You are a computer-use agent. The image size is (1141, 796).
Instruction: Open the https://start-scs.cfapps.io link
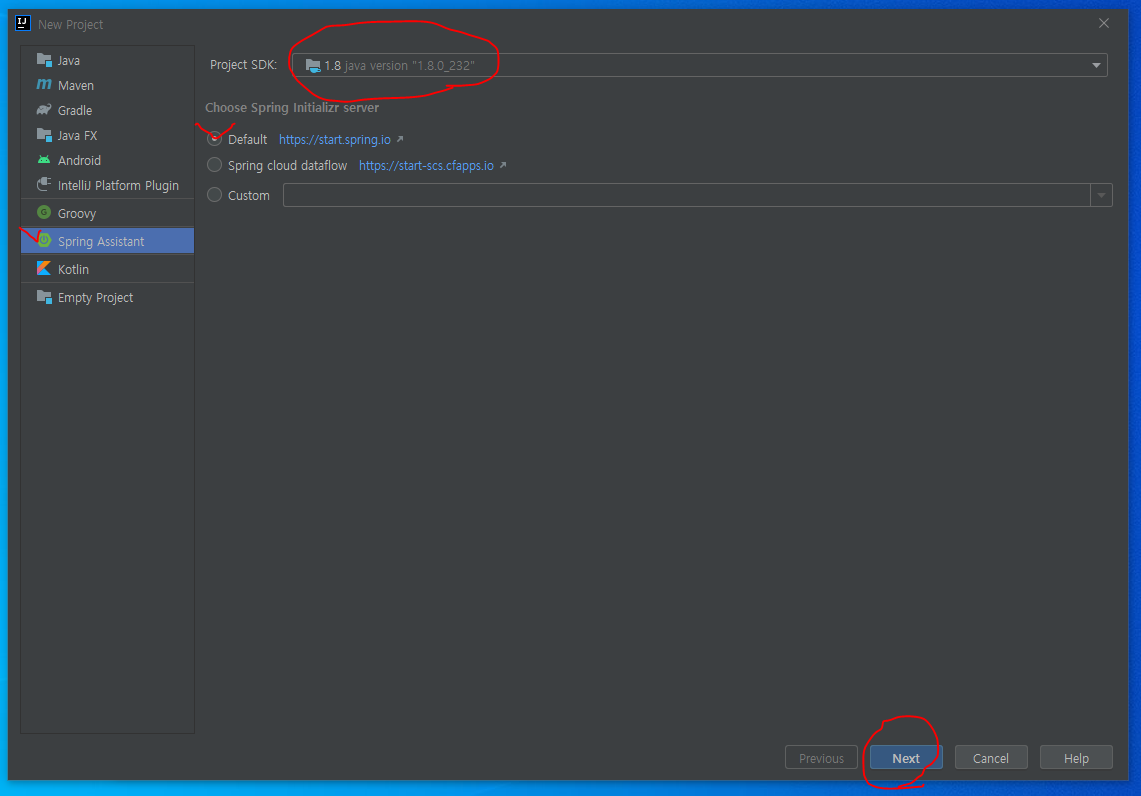[x=426, y=166]
